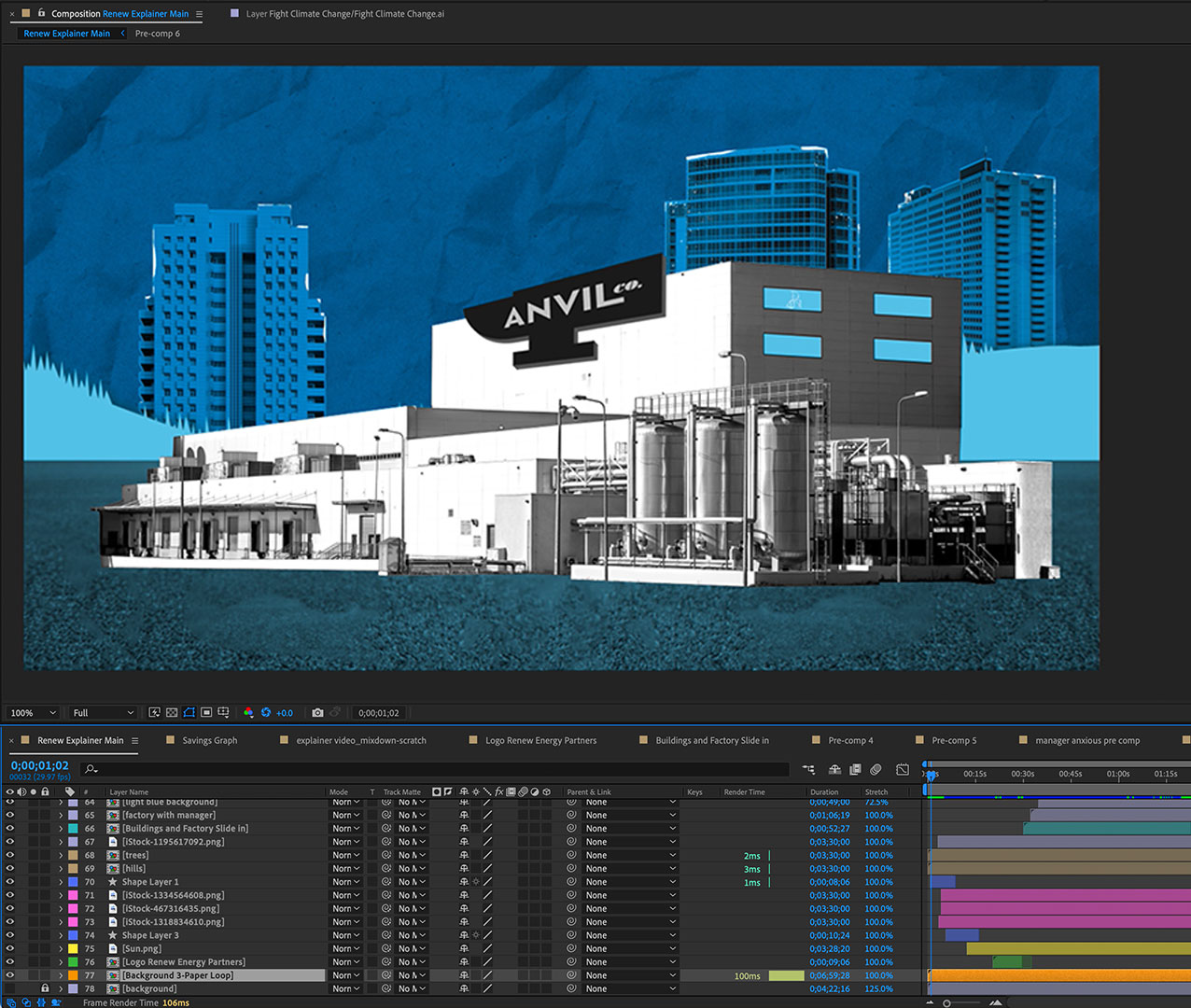The image size is (1191, 1008).
Task: Click the blue current timecode 0;00;01;02
Action: click(40, 765)
